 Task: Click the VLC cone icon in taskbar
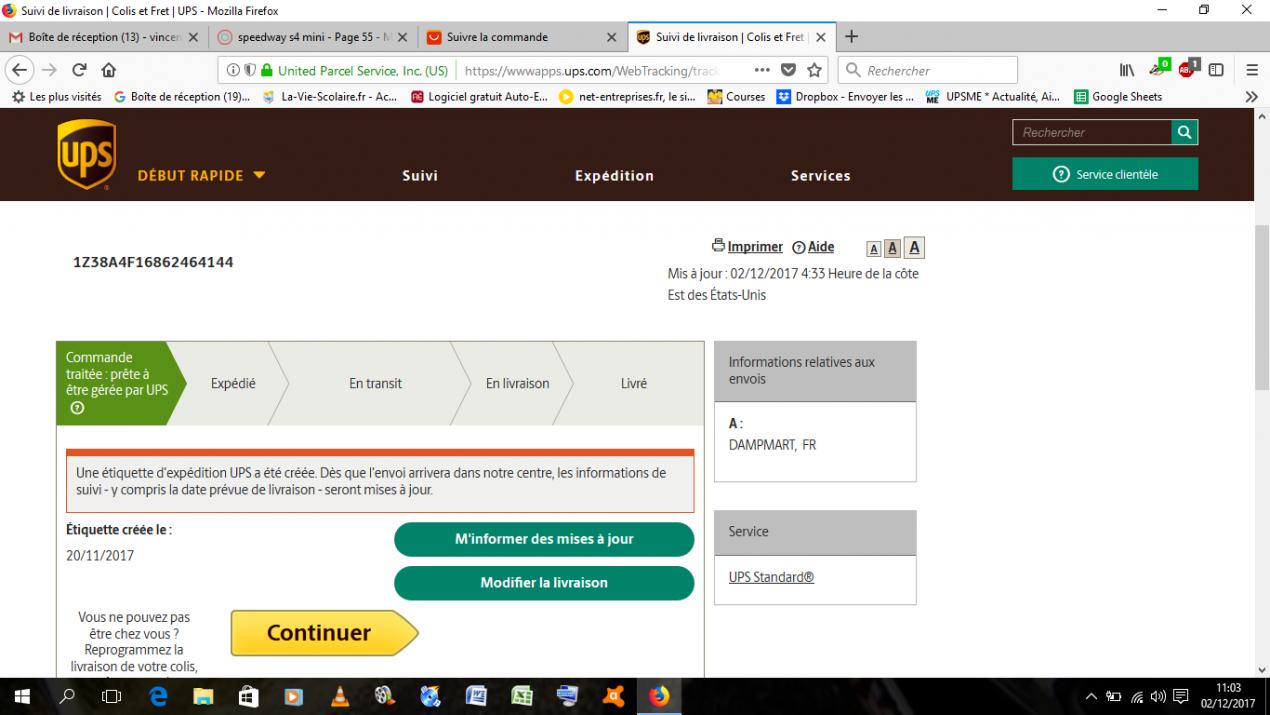click(340, 697)
